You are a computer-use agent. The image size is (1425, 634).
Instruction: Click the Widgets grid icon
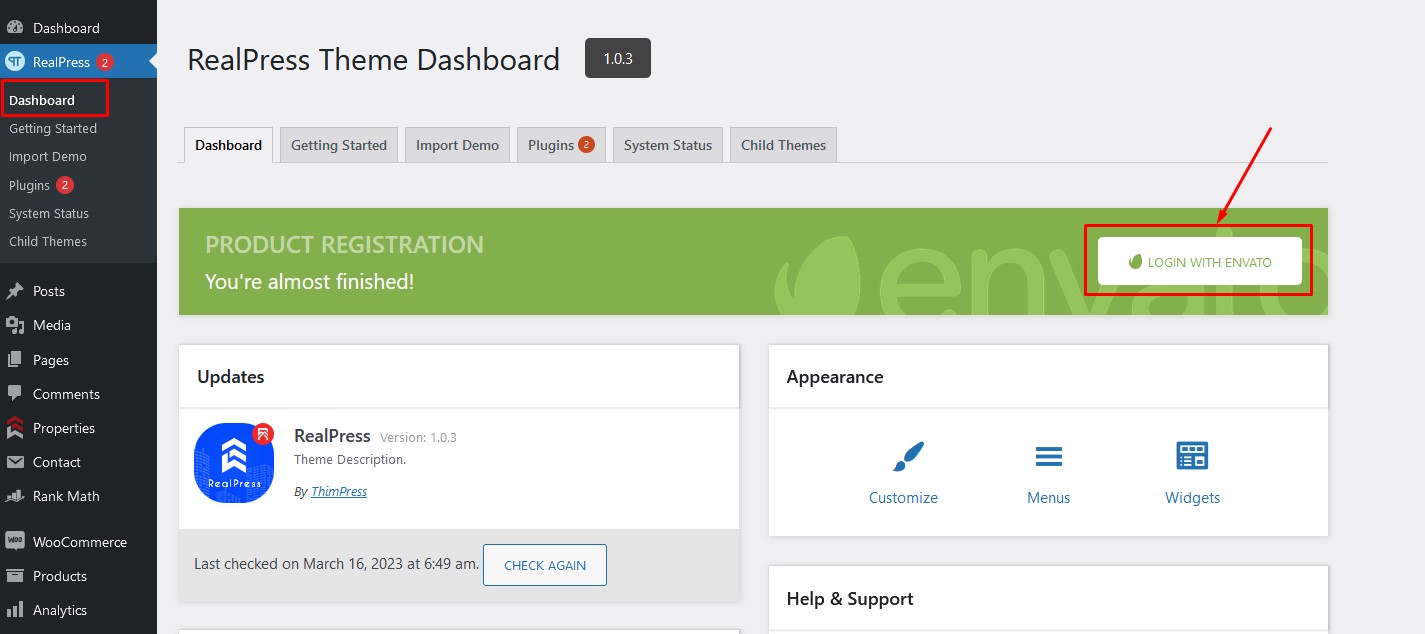click(1192, 456)
